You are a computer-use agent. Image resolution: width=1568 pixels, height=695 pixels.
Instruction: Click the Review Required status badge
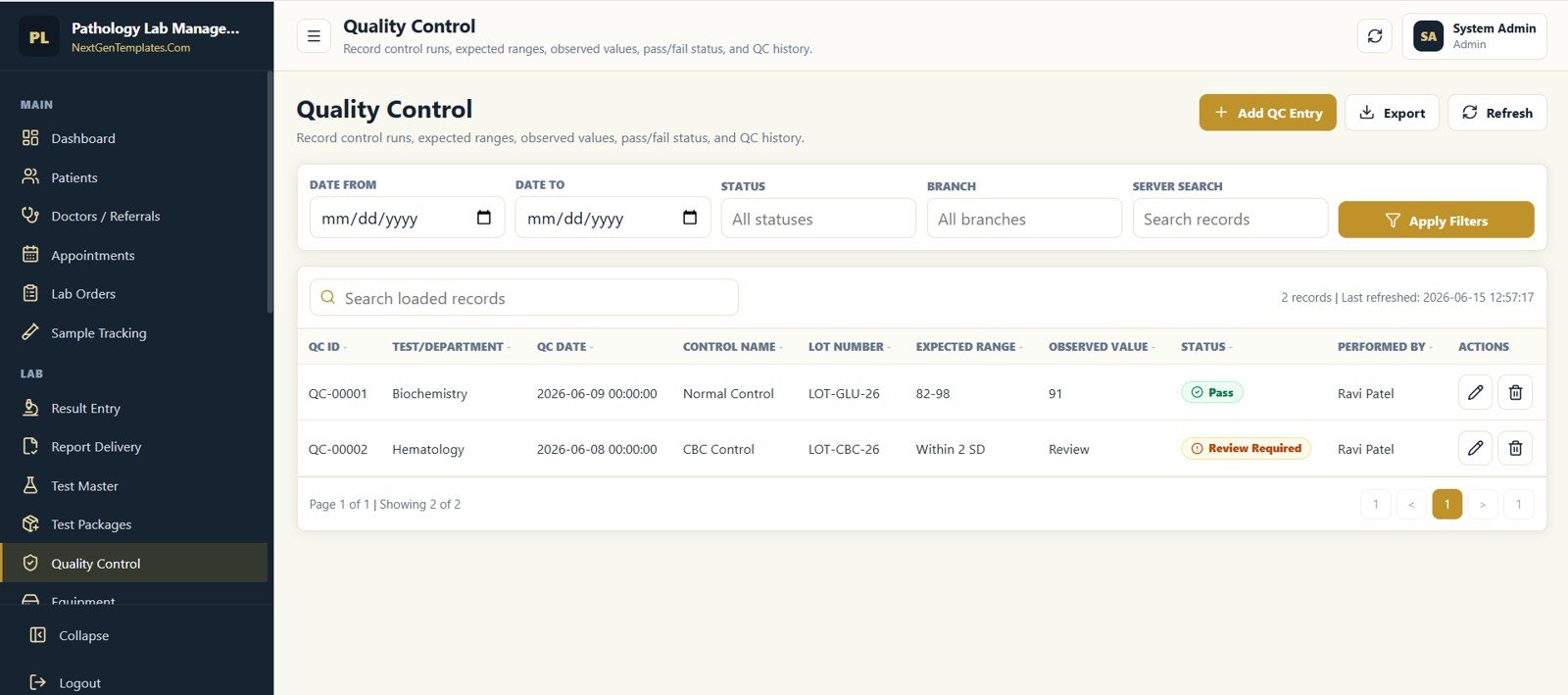pos(1246,448)
